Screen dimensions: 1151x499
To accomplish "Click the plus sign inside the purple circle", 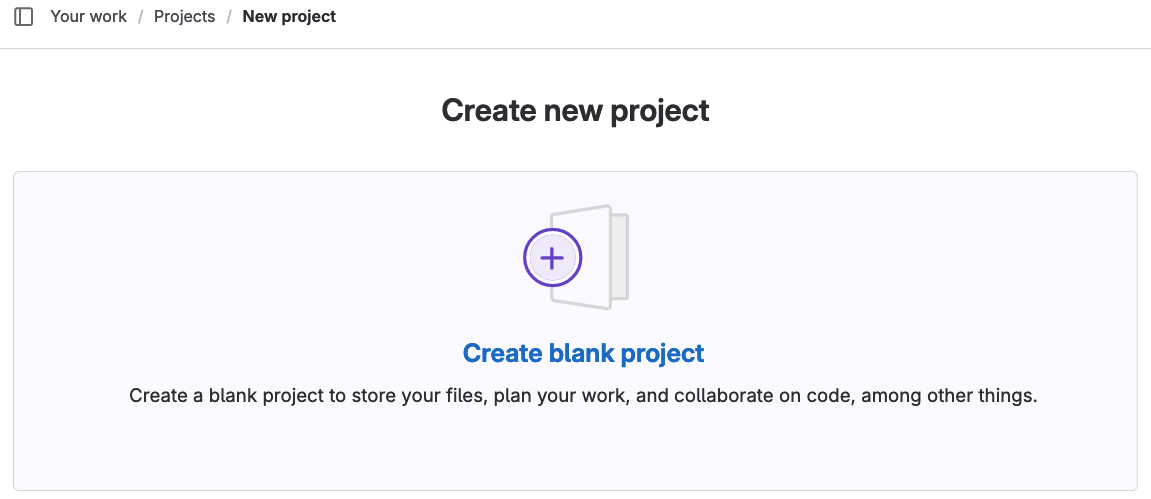I will pyautogui.click(x=552, y=258).
